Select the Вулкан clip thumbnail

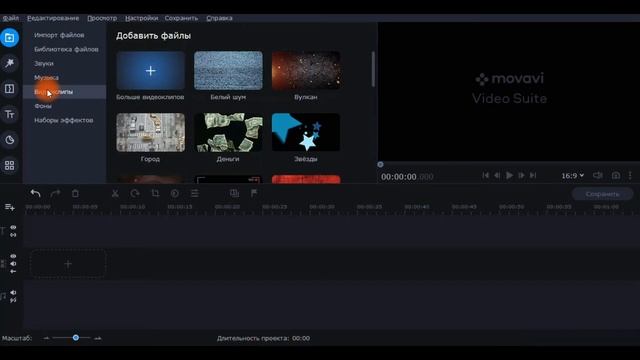(x=306, y=71)
